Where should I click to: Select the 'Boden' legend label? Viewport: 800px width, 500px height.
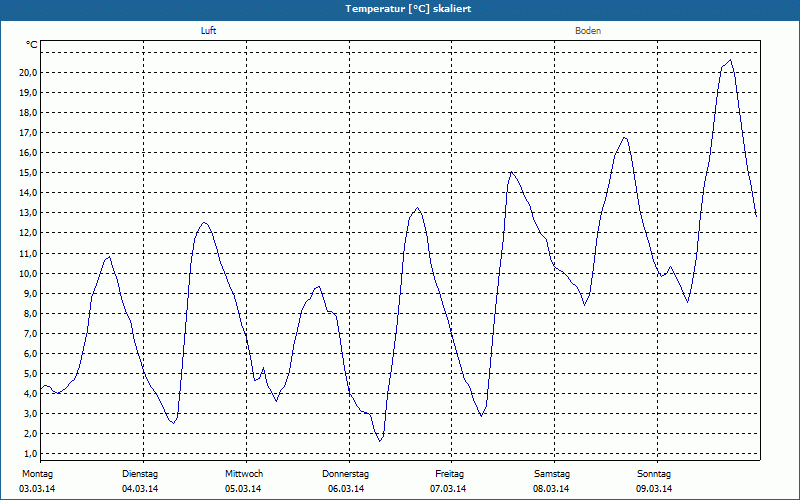[x=588, y=31]
